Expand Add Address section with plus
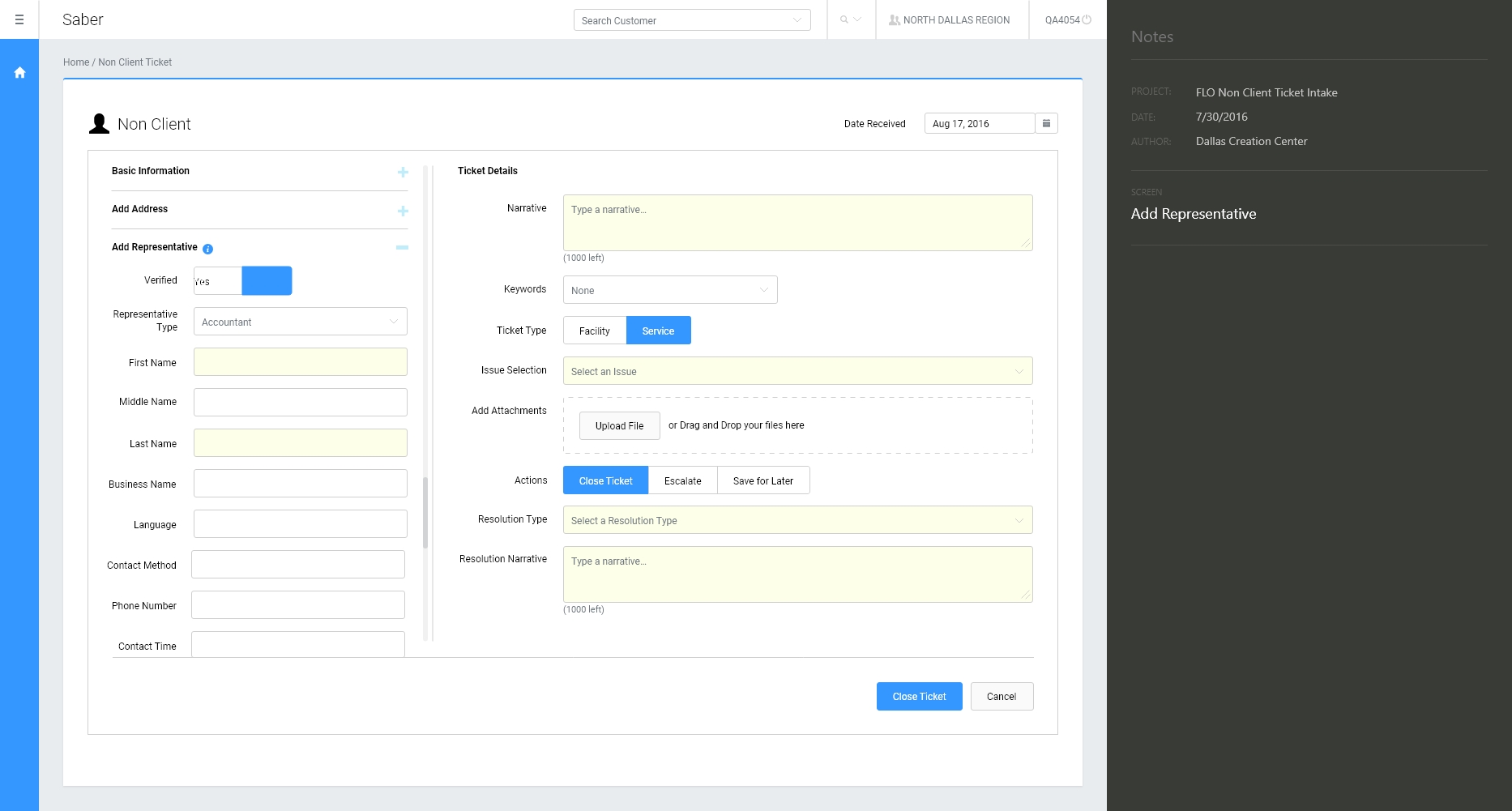 pos(403,211)
